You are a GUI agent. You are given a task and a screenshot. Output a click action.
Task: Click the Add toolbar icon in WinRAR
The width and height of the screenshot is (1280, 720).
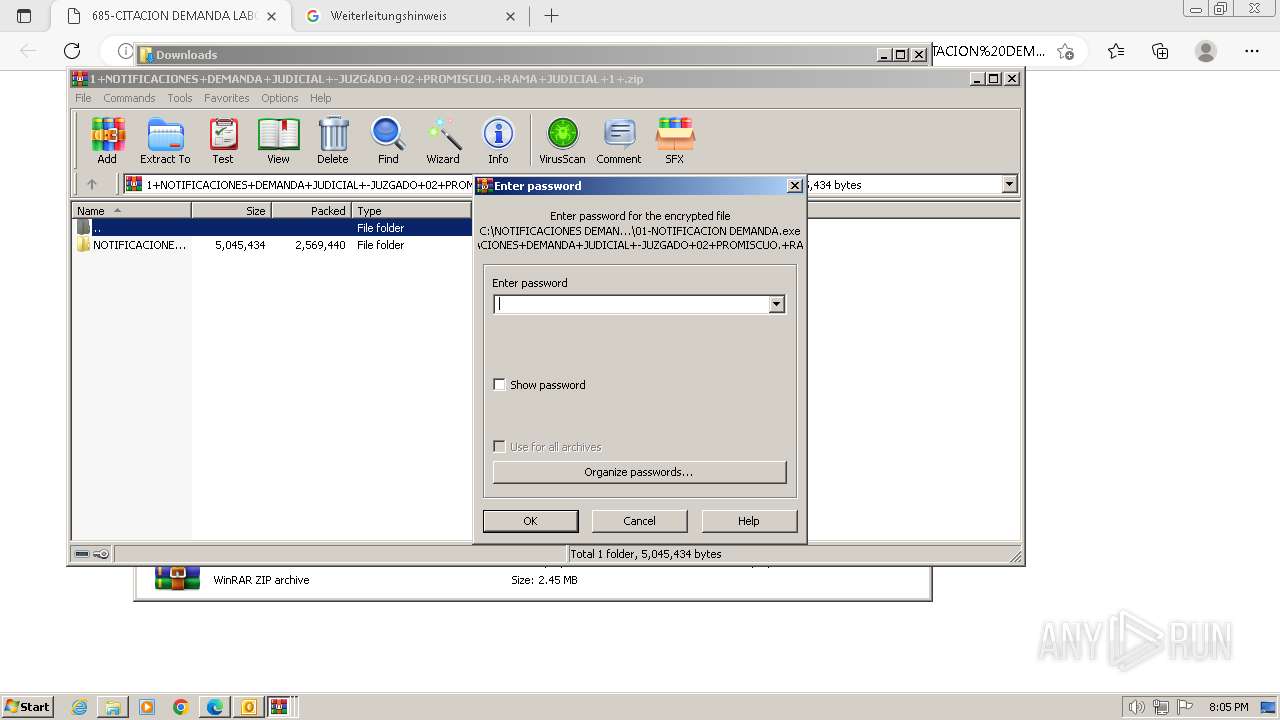(x=107, y=140)
